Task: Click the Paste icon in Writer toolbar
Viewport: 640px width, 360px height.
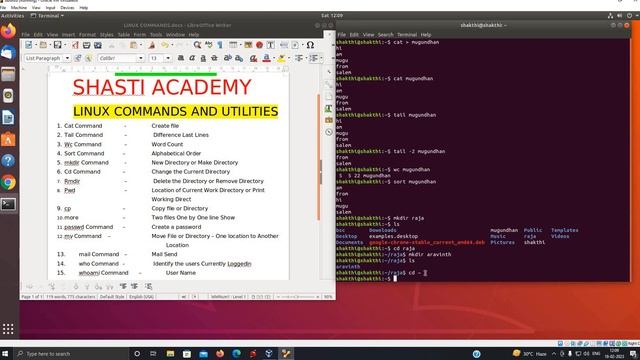Action: [x=133, y=45]
